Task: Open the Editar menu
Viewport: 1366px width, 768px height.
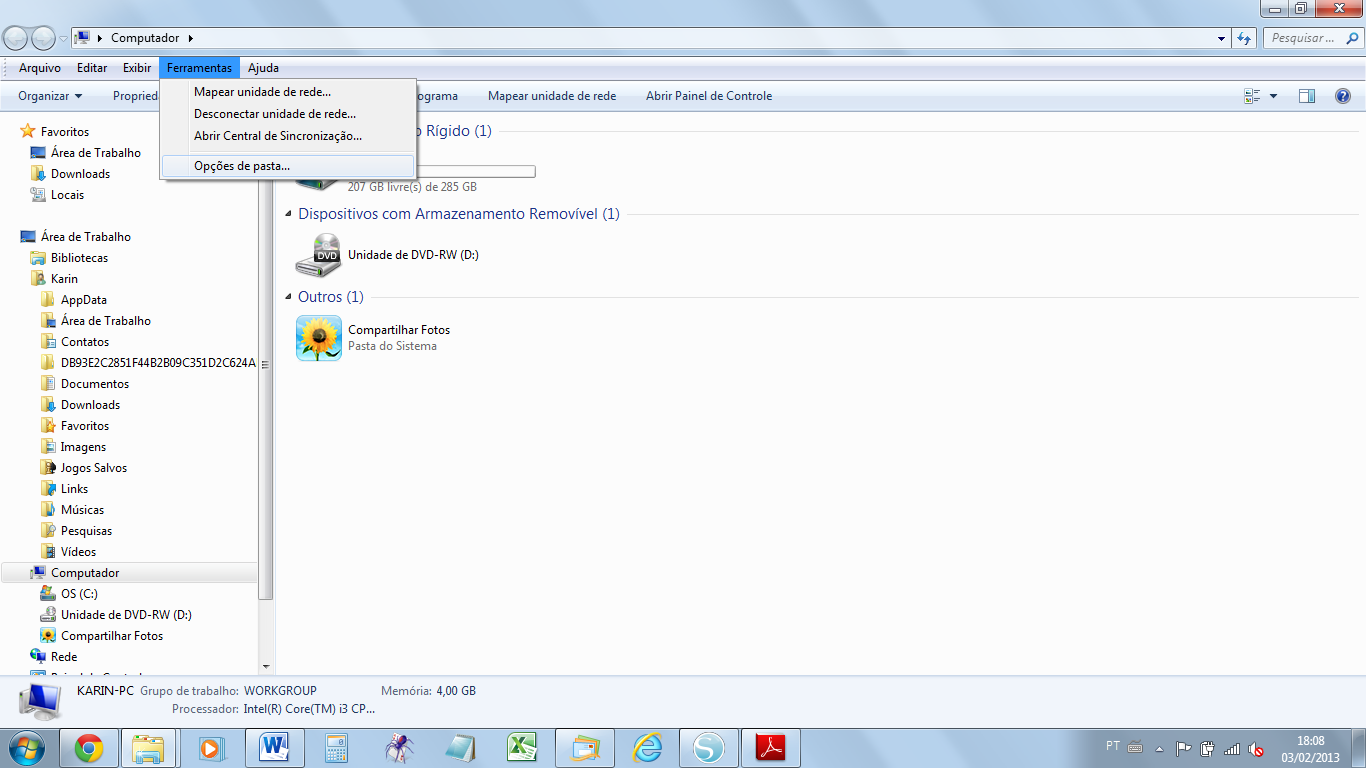Action: (92, 68)
